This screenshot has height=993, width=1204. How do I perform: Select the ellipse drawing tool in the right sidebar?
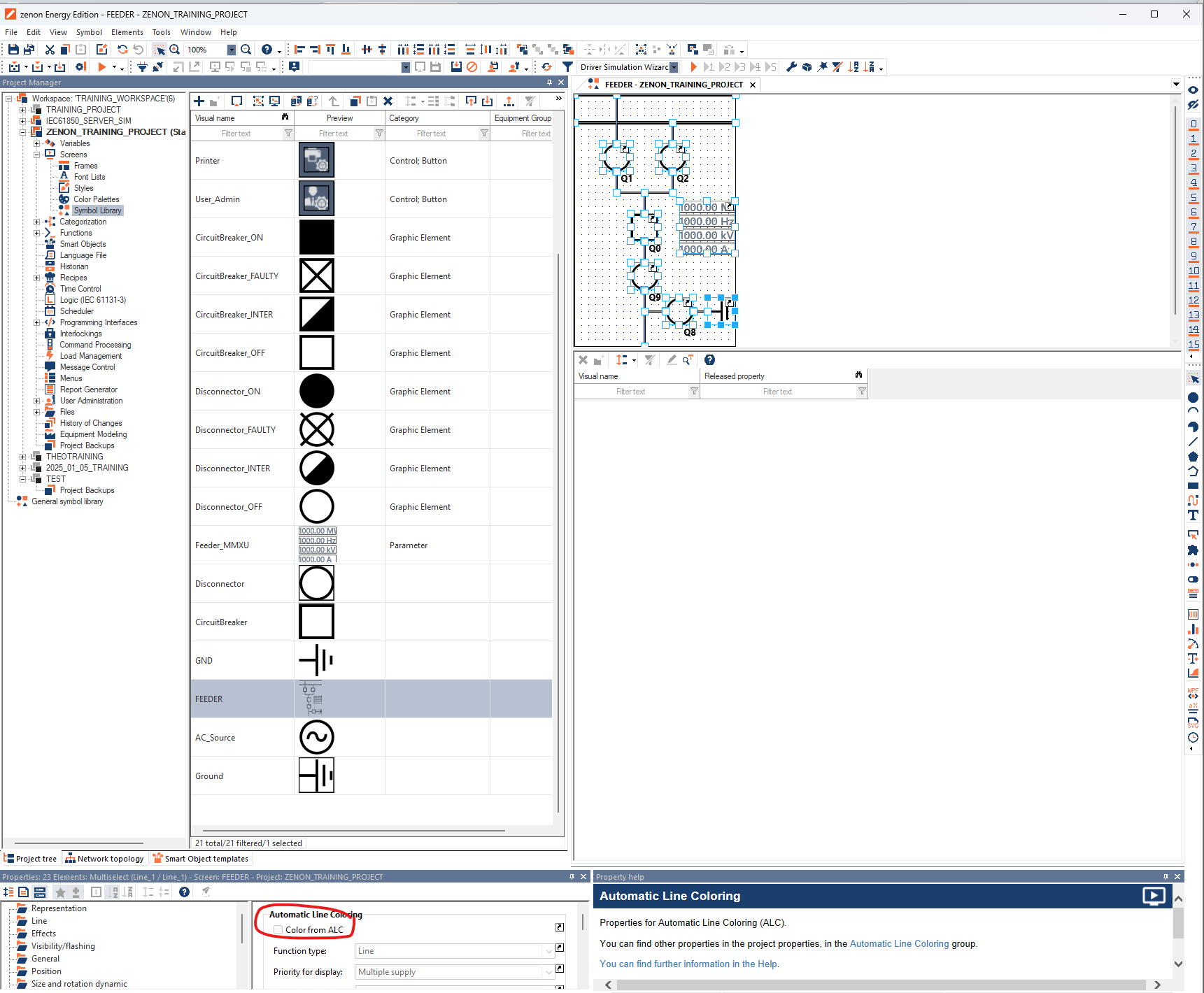point(1194,397)
